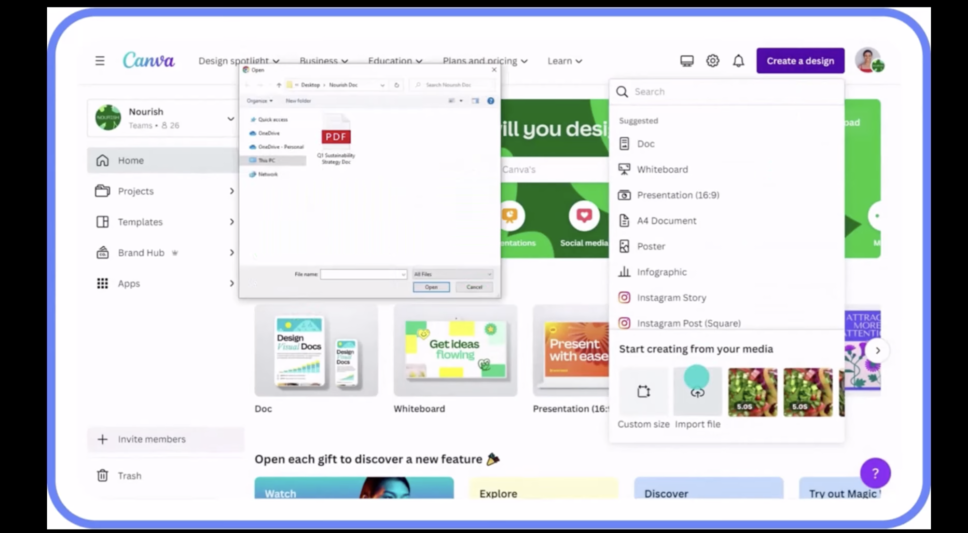Go to Home in the sidebar
Viewport: 968px width, 533px height.
(163, 161)
